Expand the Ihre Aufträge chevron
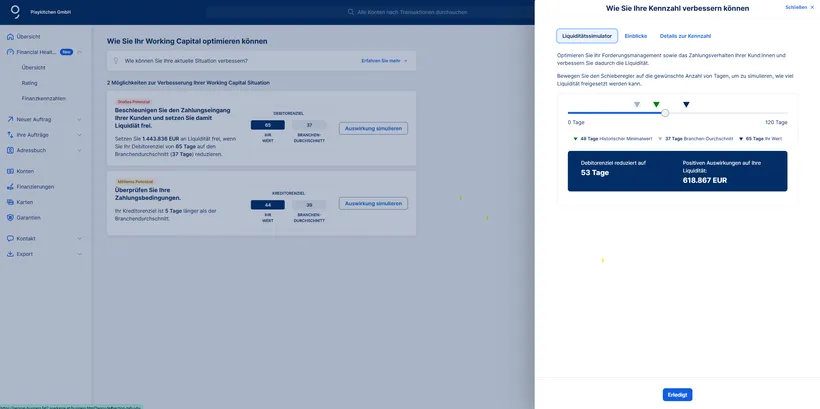This screenshot has height=409, width=820. tap(79, 134)
